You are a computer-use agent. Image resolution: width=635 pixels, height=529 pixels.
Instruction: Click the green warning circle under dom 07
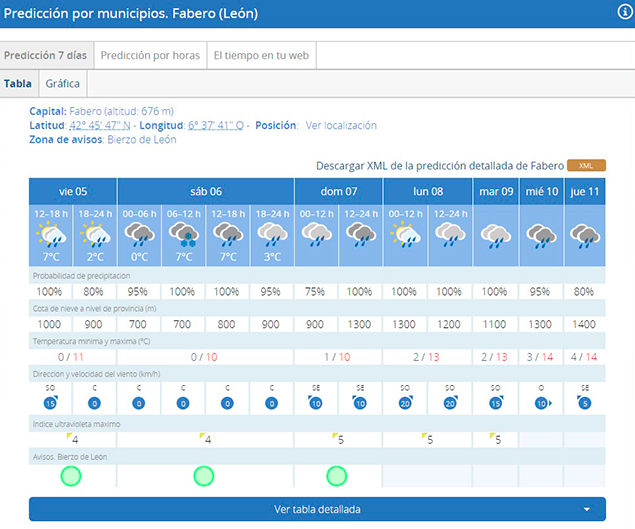[x=338, y=476]
